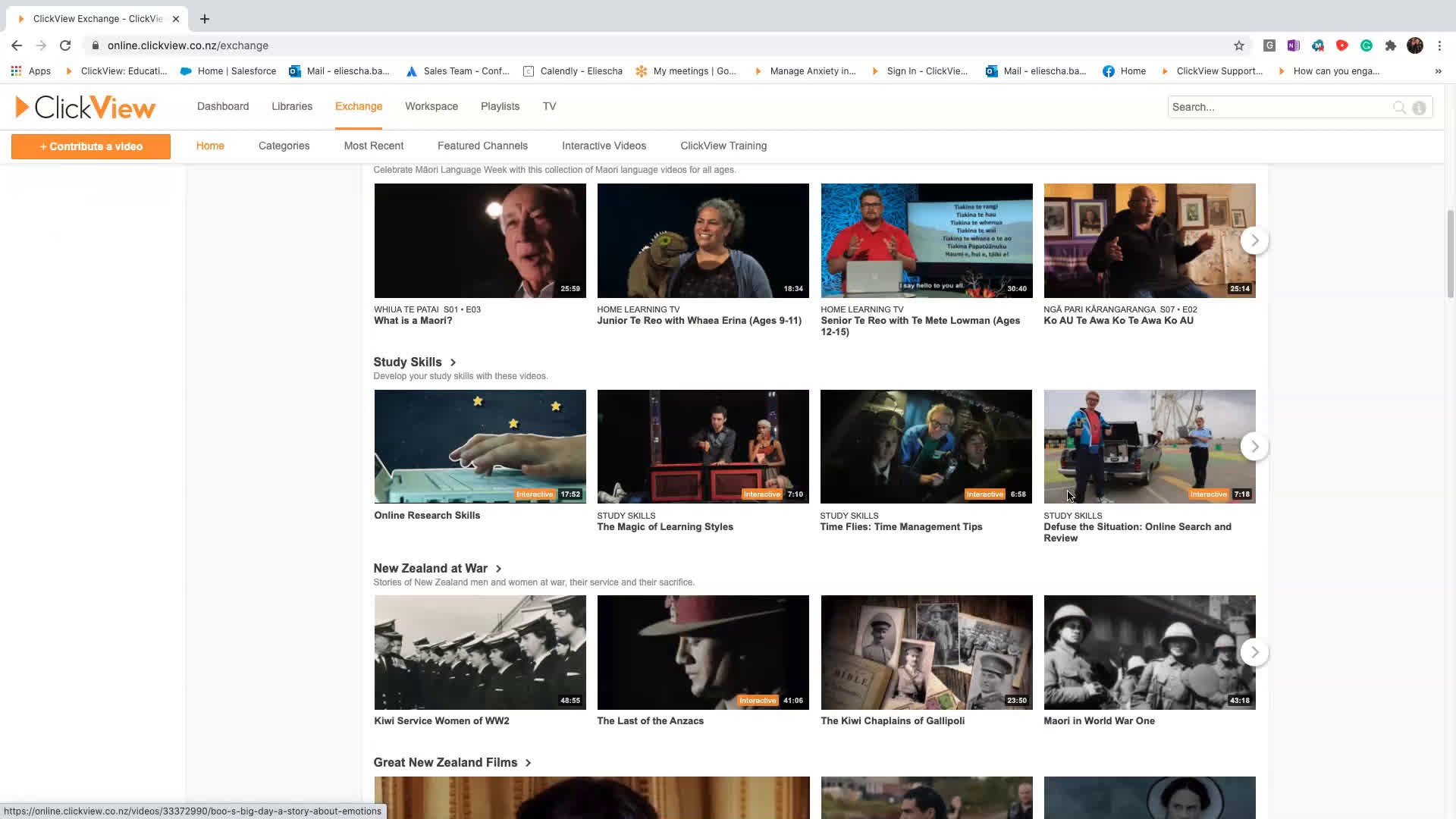Expand the Great New Zealand Films chevron
Viewport: 1456px width, 819px height.
click(x=527, y=763)
